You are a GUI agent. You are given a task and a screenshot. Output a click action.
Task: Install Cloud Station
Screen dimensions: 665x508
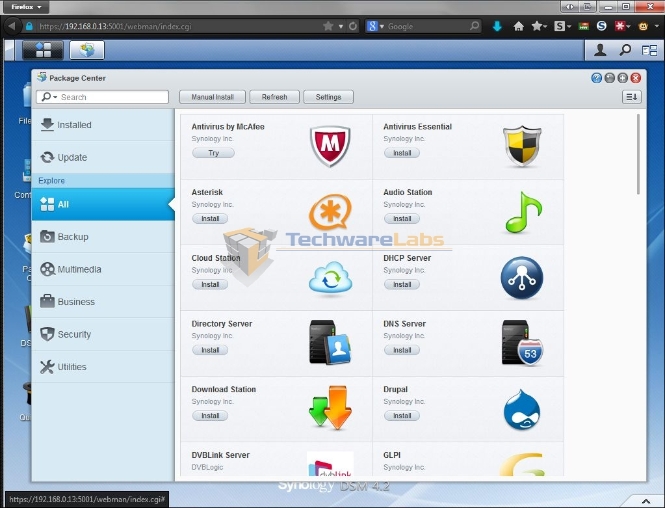210,284
